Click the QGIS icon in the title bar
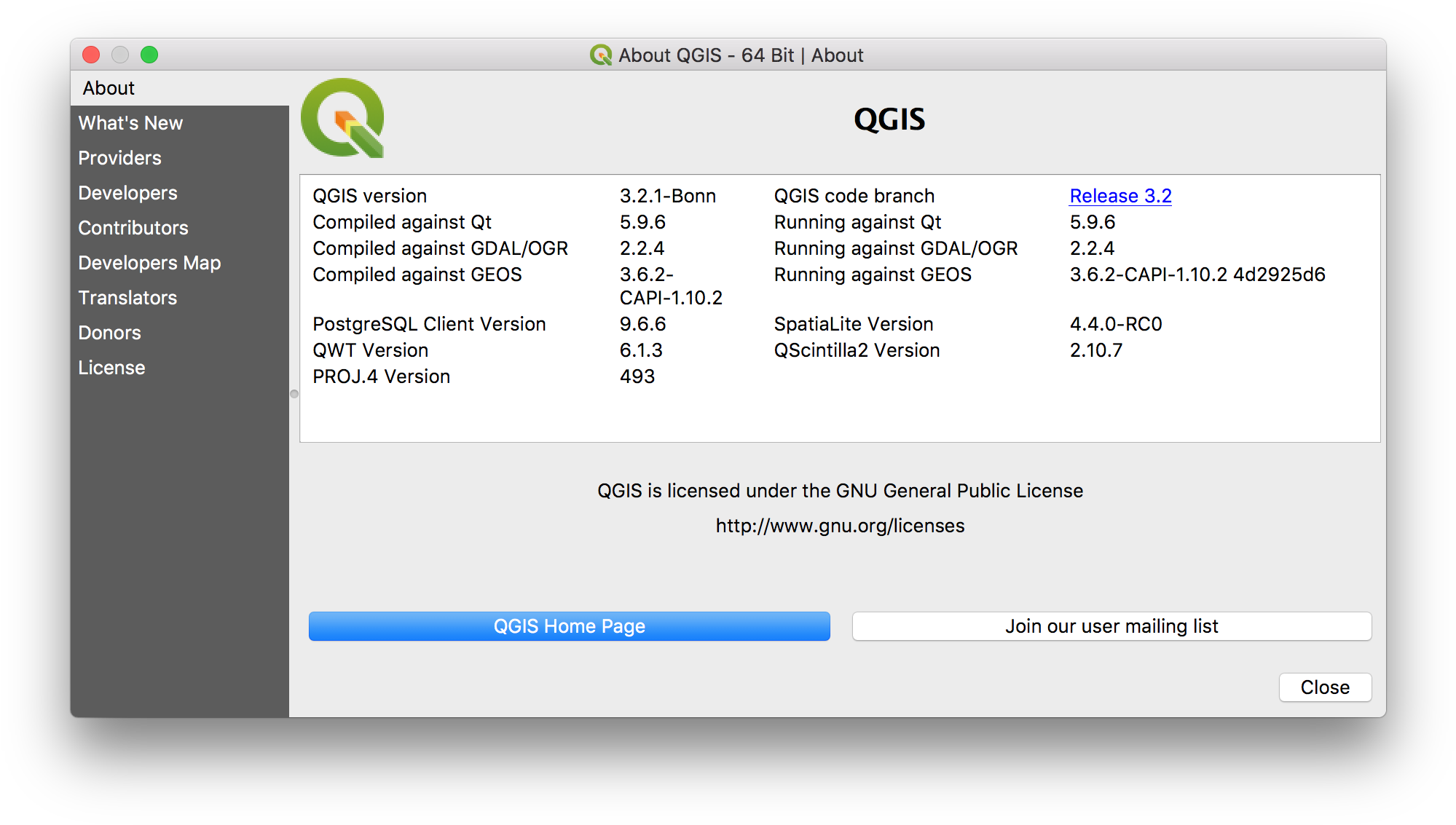 point(599,55)
